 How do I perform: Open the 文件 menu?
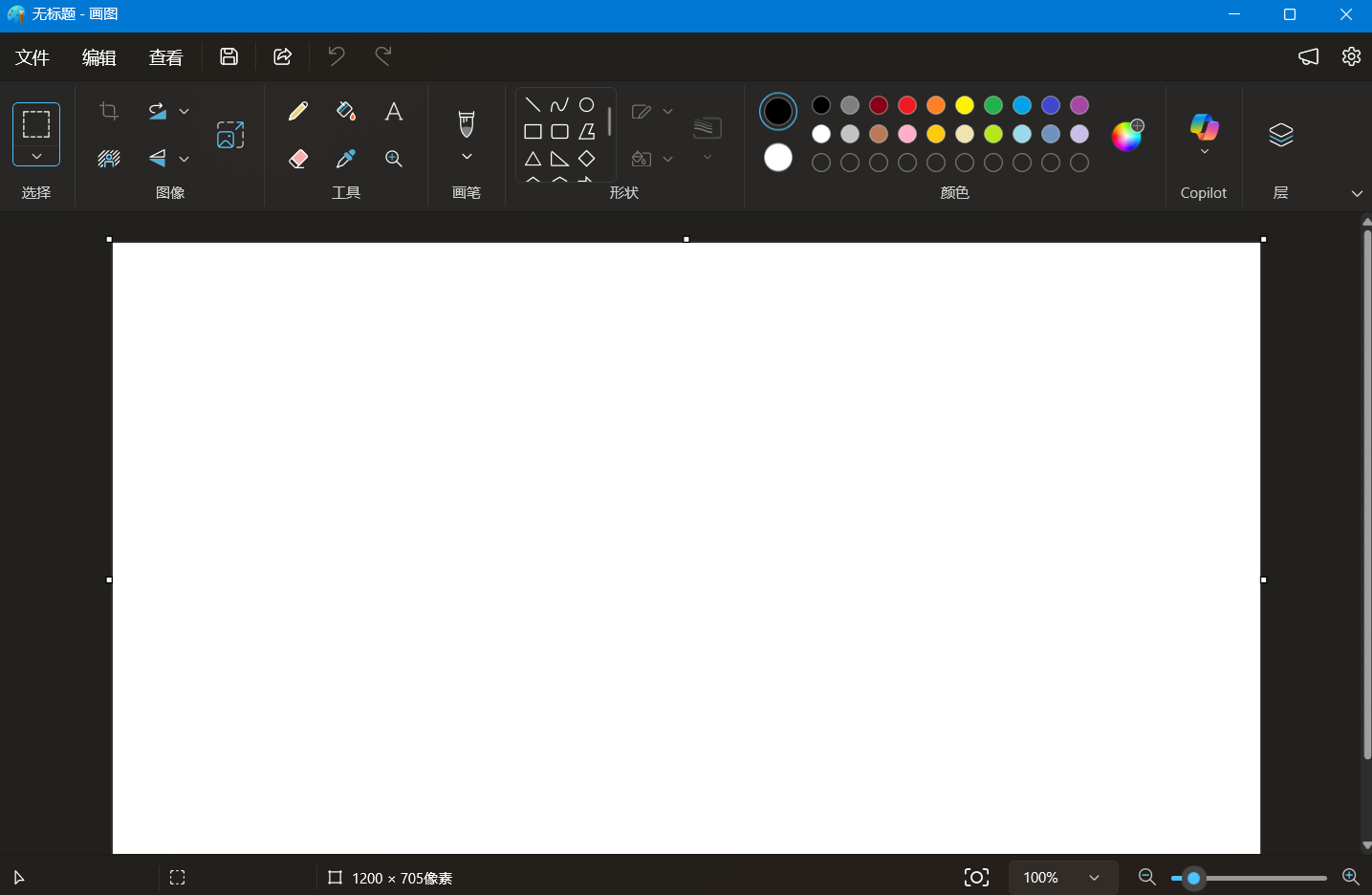[33, 57]
